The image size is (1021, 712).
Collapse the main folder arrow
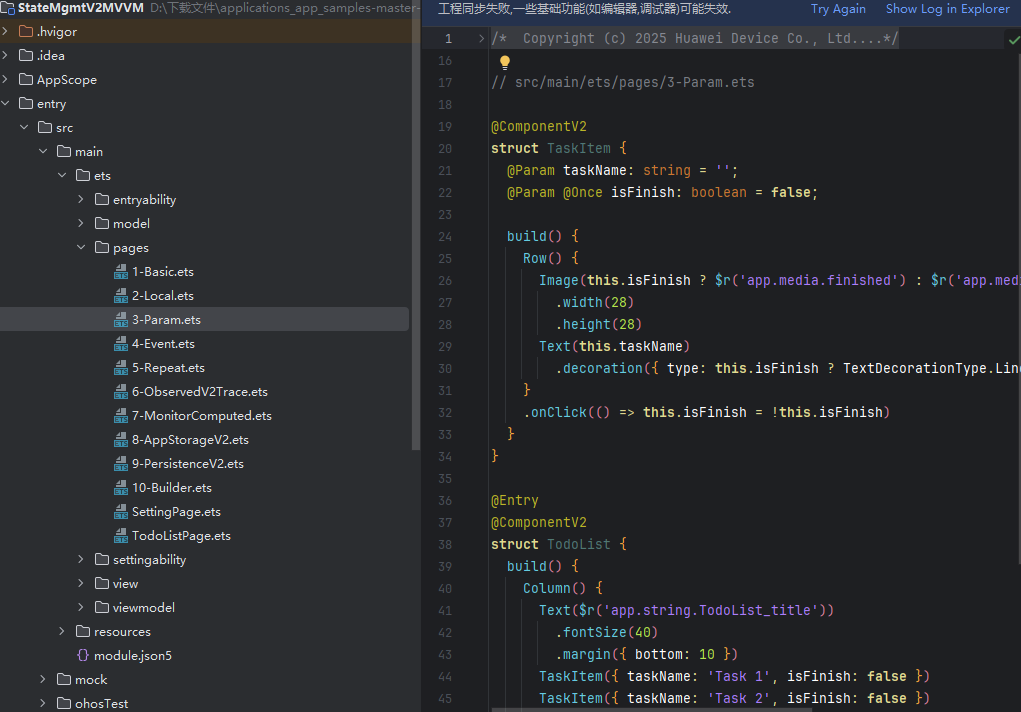tap(43, 151)
